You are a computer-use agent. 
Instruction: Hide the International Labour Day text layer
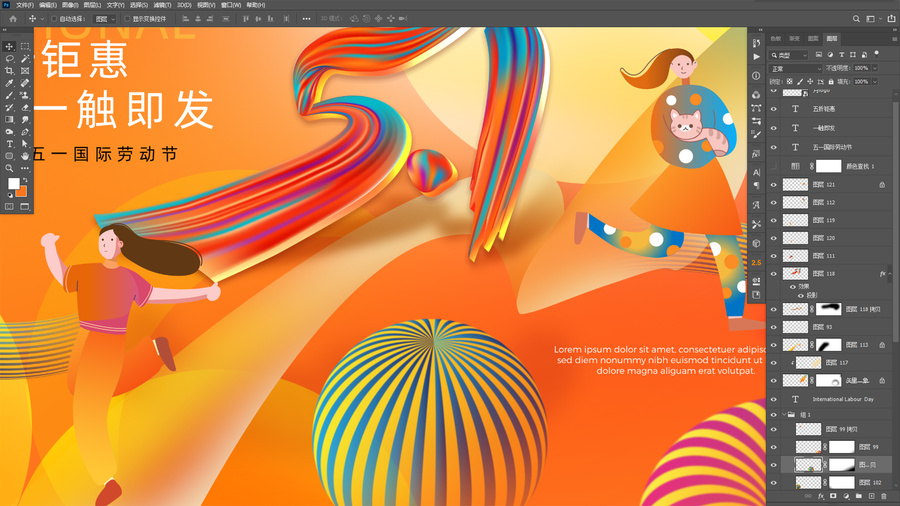coord(774,399)
